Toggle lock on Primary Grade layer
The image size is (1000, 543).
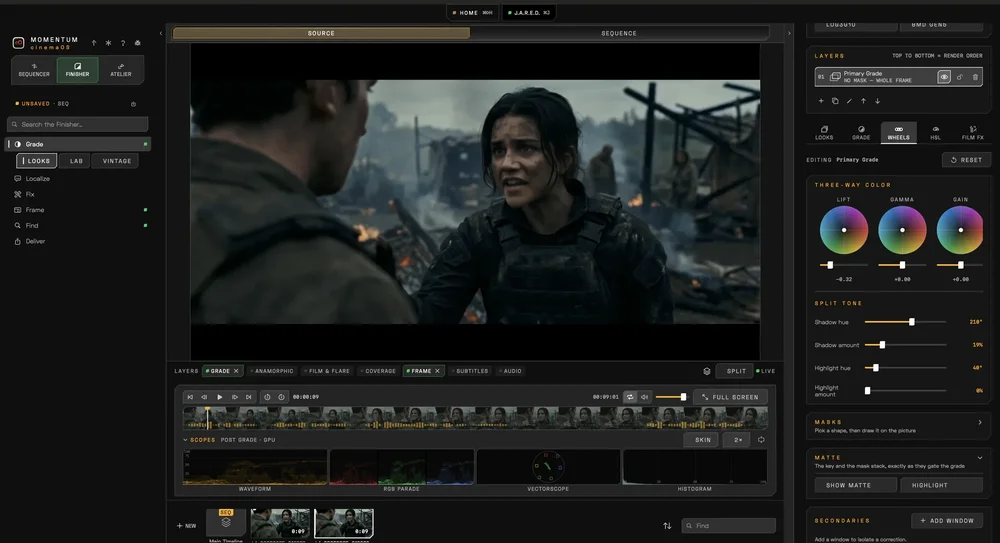pos(960,77)
